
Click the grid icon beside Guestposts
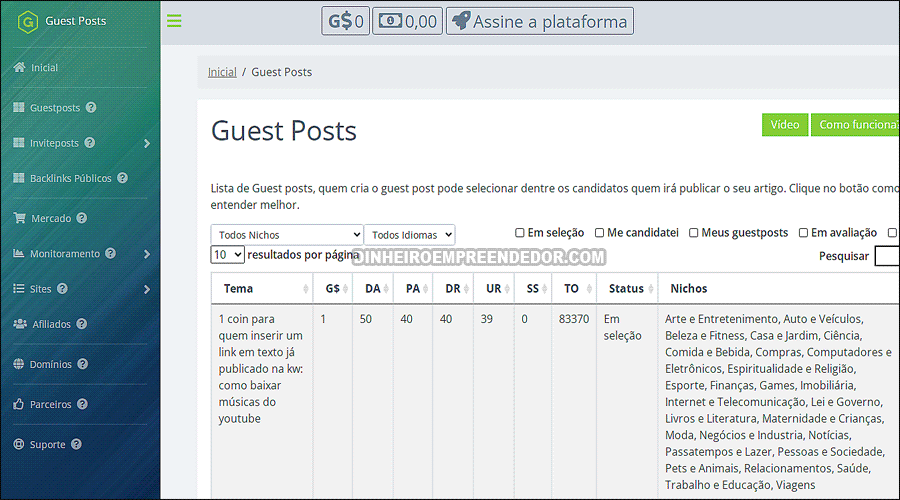[x=19, y=107]
